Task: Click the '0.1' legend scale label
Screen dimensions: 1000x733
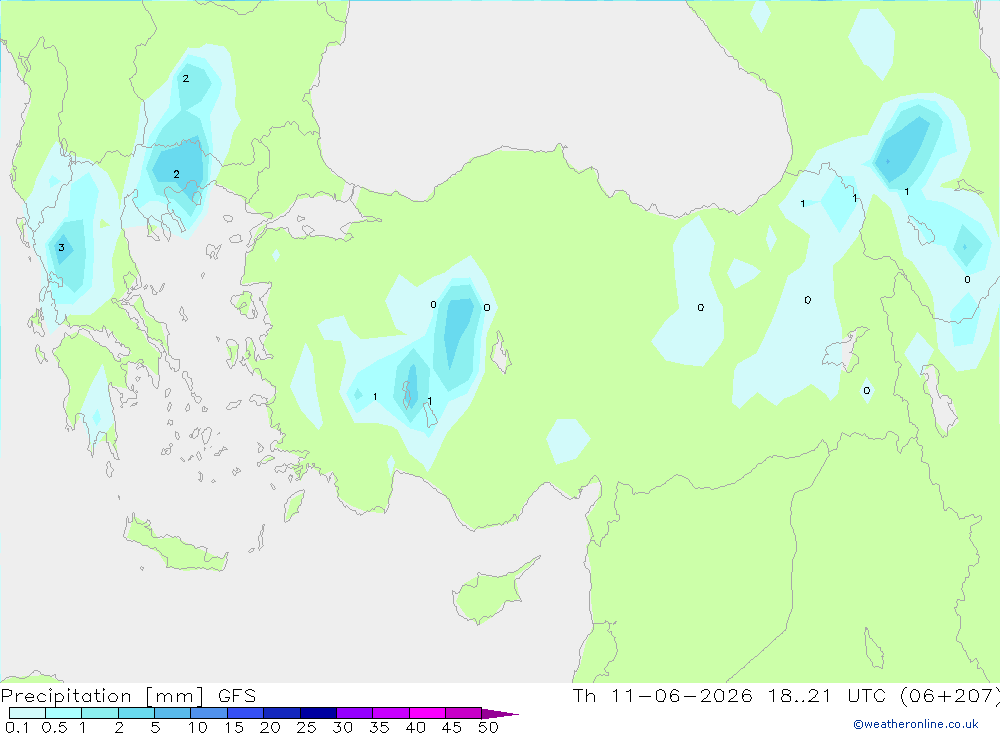Action: (17, 727)
